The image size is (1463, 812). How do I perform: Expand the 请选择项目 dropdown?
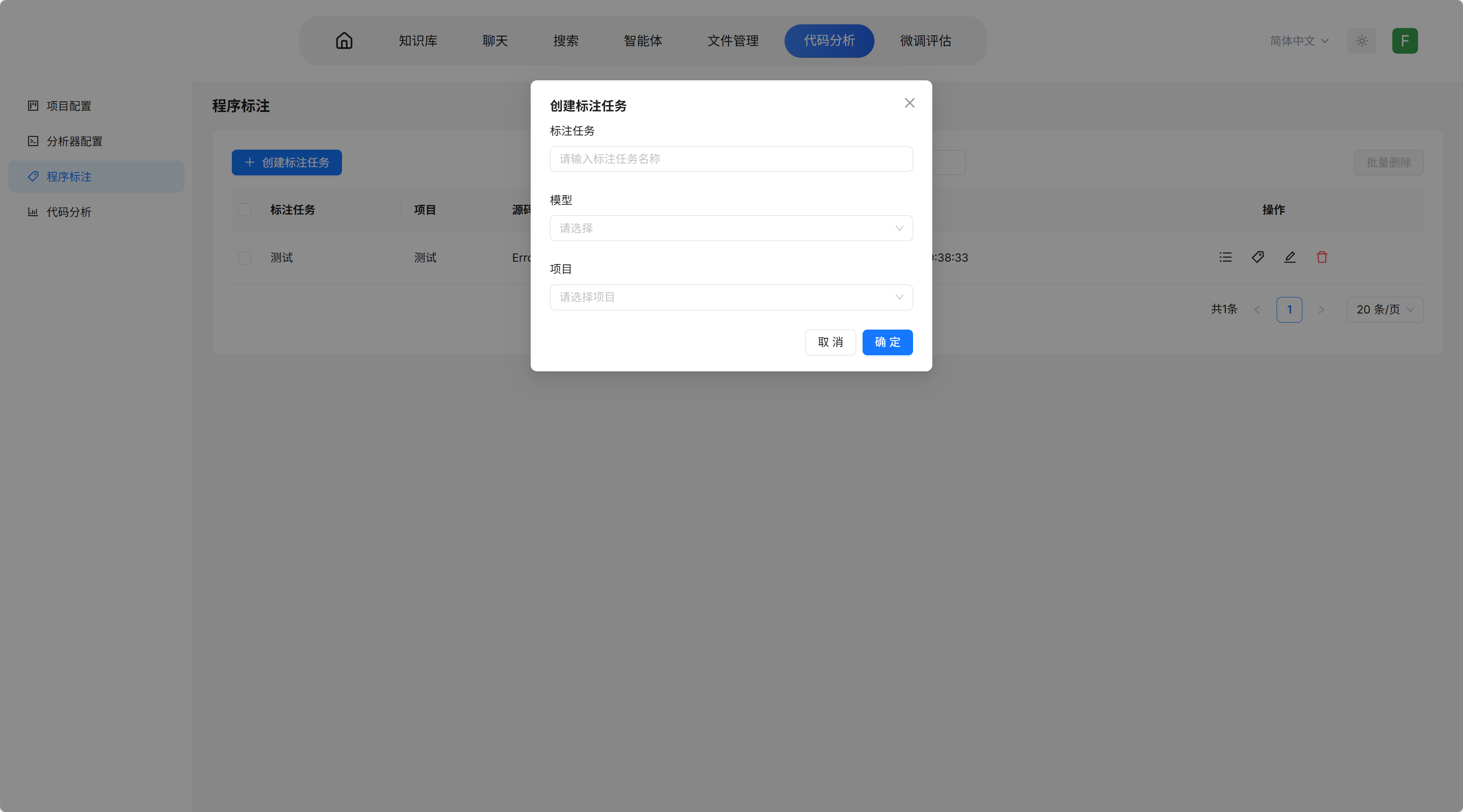coord(730,297)
